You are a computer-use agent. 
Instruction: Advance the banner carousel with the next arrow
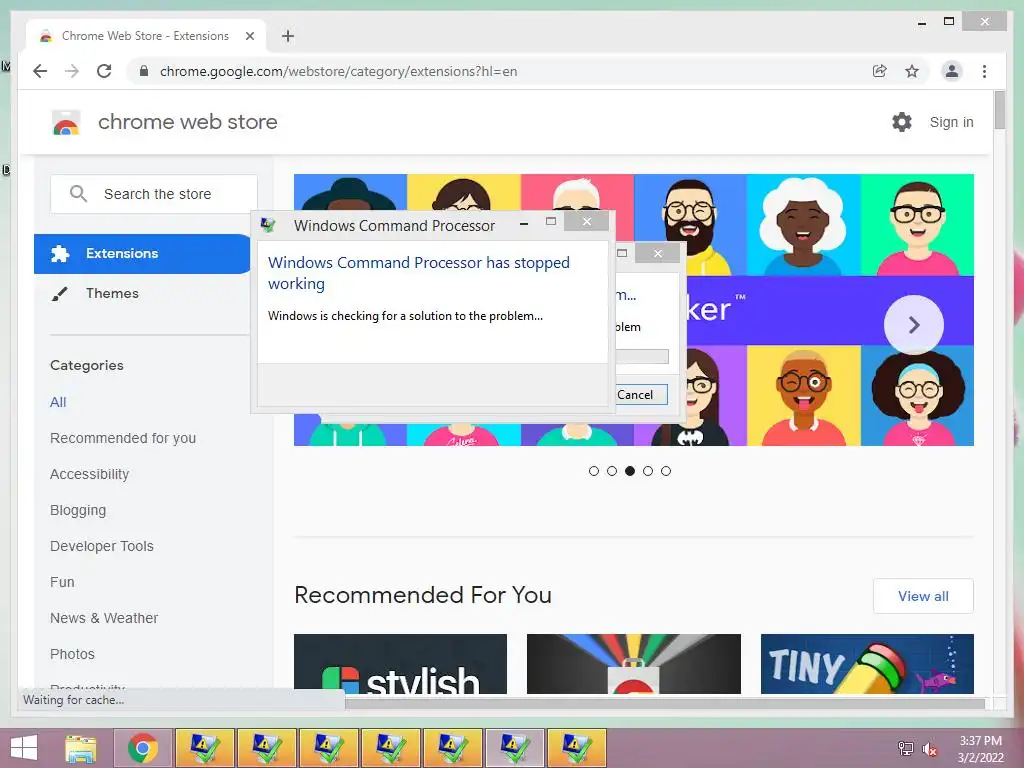[914, 325]
